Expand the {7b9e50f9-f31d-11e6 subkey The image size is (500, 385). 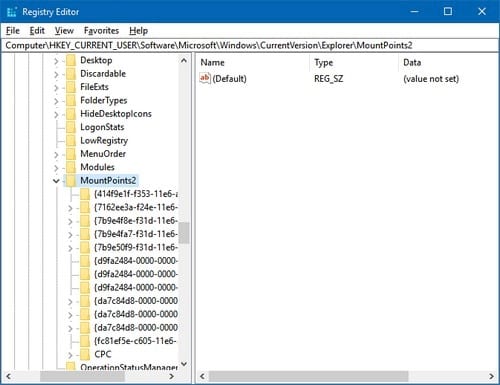[70, 248]
